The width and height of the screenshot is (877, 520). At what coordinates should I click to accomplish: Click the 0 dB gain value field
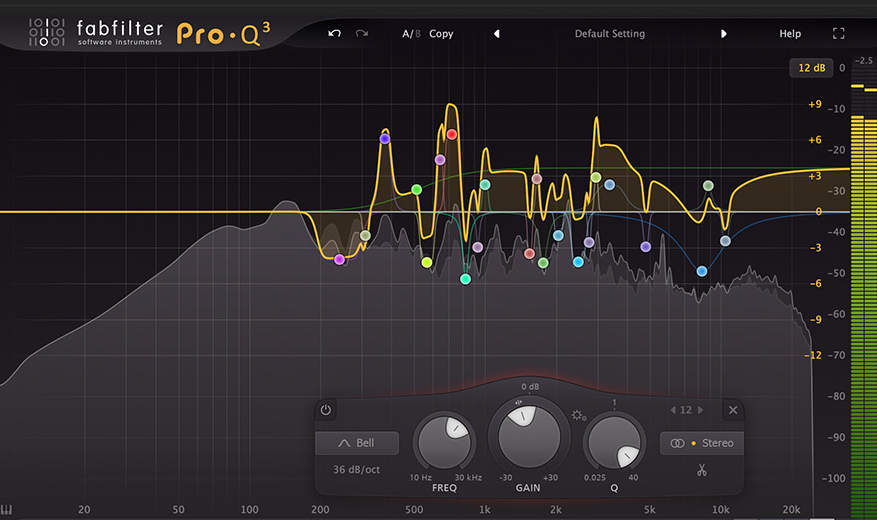point(530,386)
